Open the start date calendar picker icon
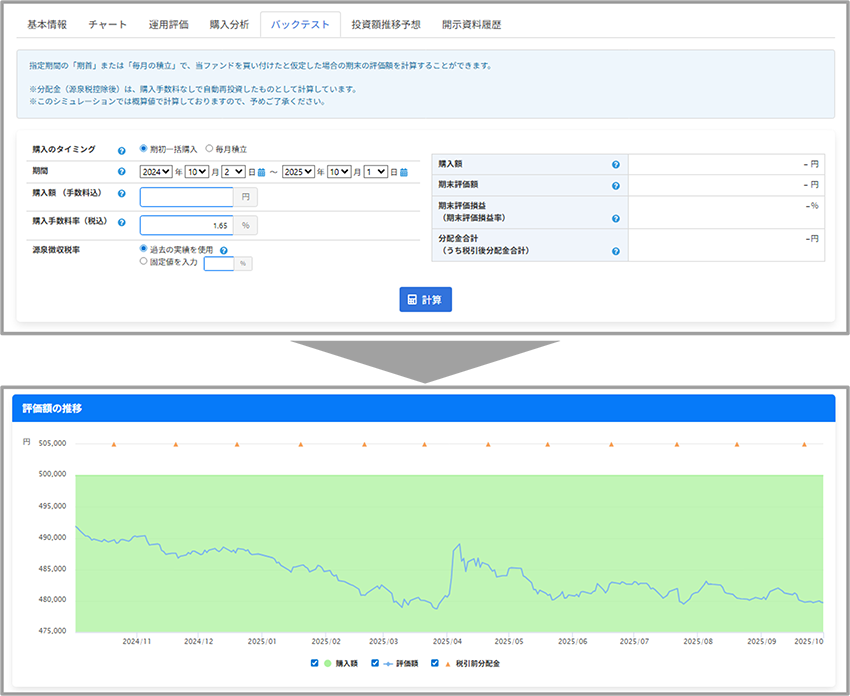The width and height of the screenshot is (850, 696). click(262, 172)
